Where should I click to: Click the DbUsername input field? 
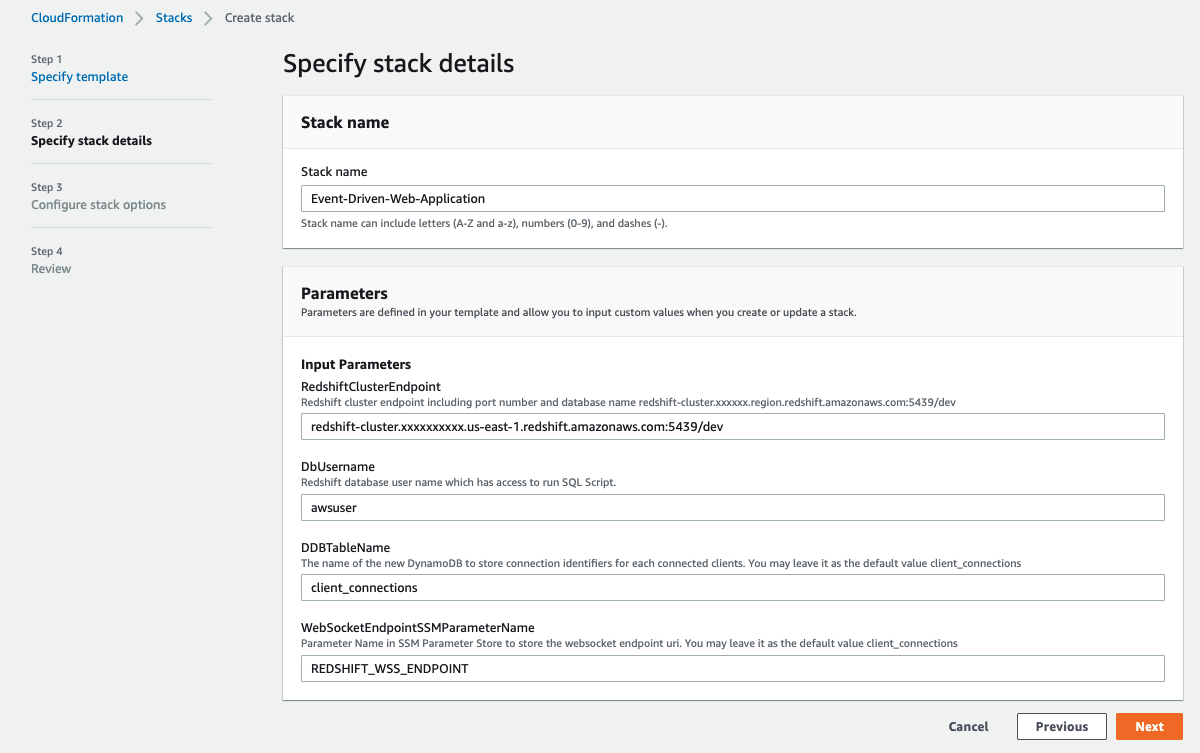733,507
